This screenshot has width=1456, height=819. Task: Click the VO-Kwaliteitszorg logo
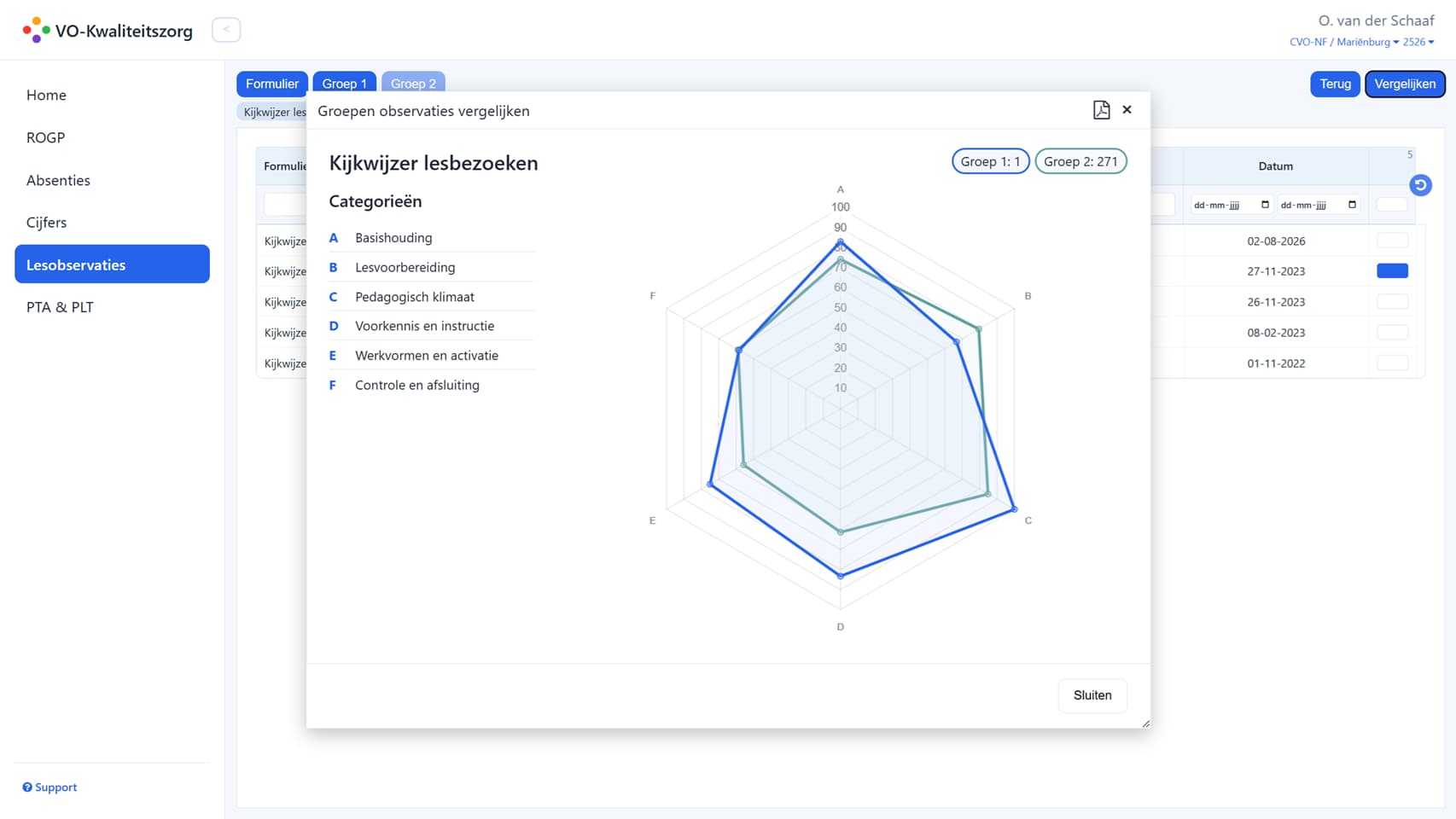tap(108, 31)
